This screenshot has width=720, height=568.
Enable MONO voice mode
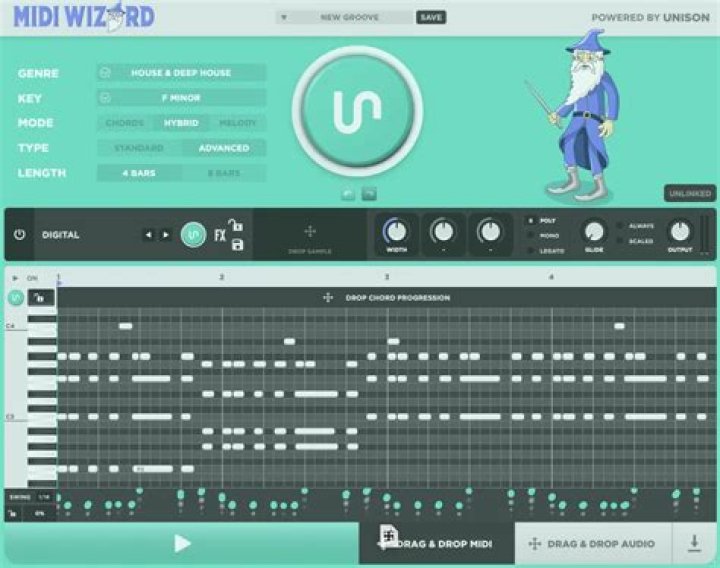pos(531,235)
